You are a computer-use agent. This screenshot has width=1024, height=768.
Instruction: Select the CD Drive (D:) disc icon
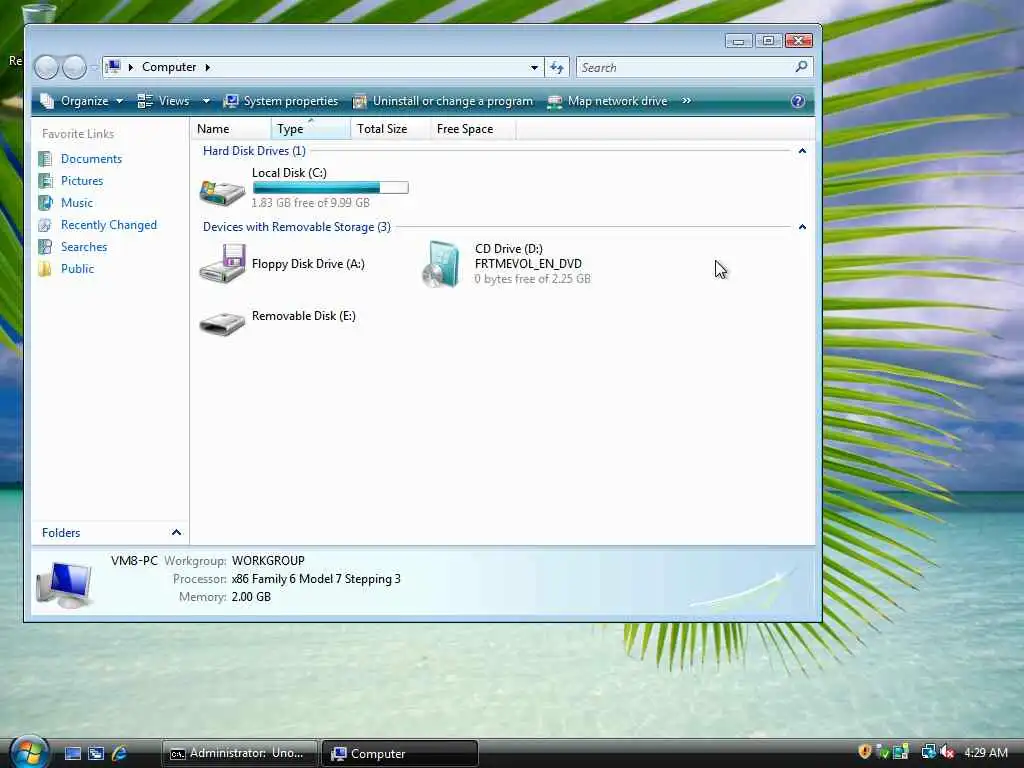441,264
